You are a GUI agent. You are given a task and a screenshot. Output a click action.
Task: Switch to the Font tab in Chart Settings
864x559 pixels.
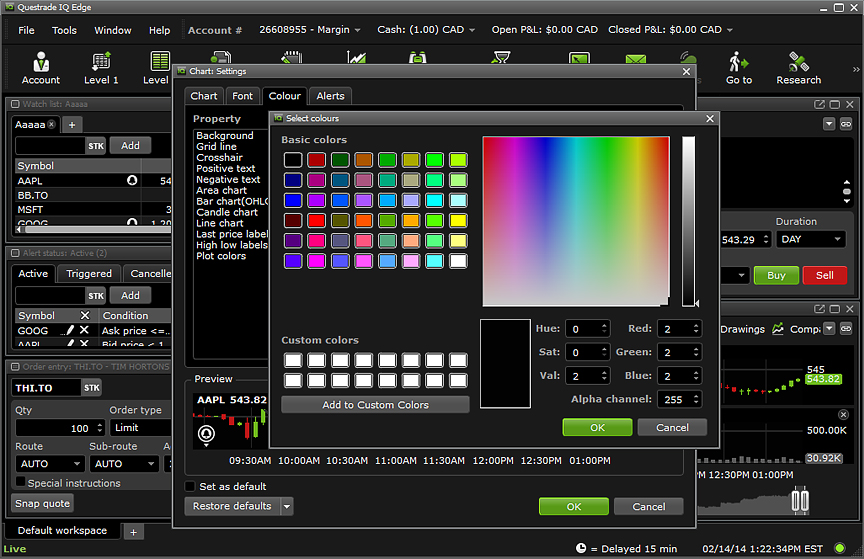pos(242,96)
